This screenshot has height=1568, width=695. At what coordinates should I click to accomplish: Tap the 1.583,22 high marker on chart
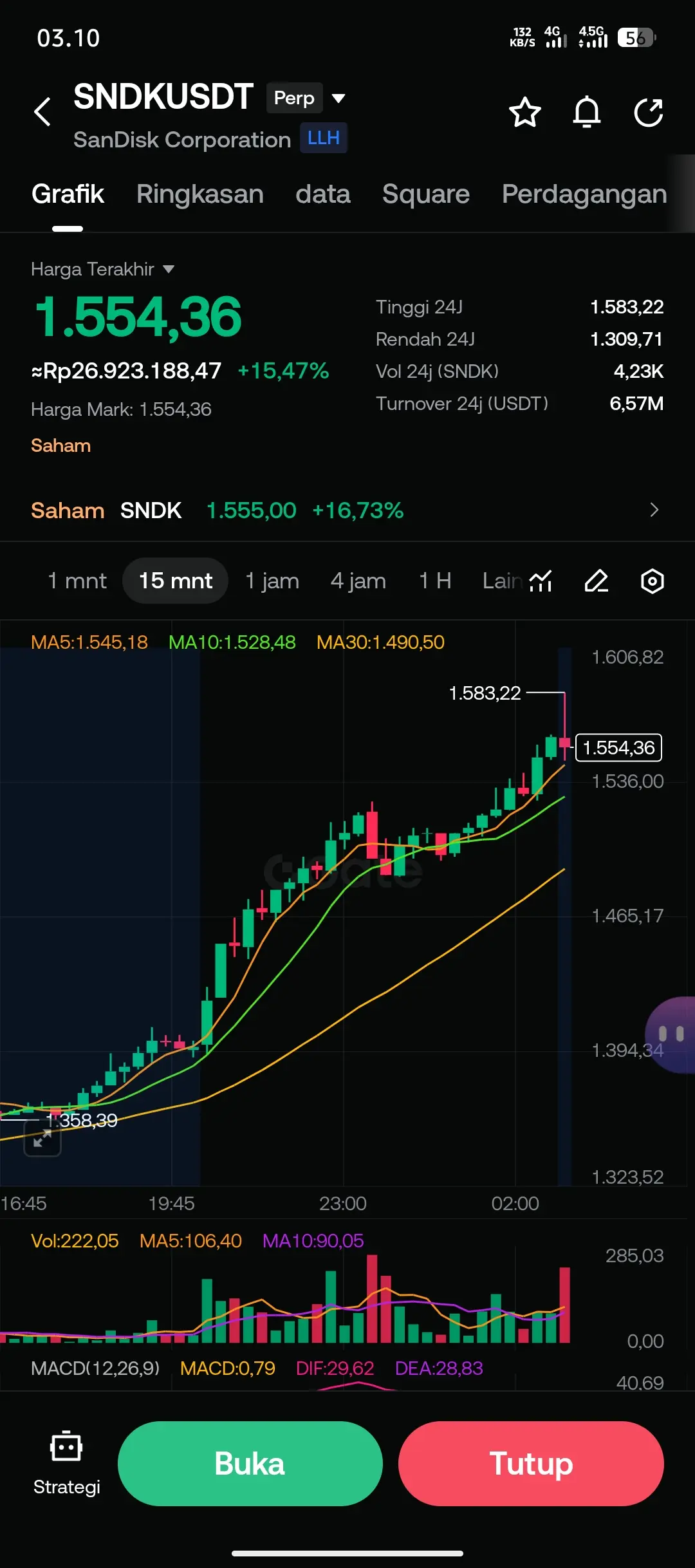[x=485, y=693]
